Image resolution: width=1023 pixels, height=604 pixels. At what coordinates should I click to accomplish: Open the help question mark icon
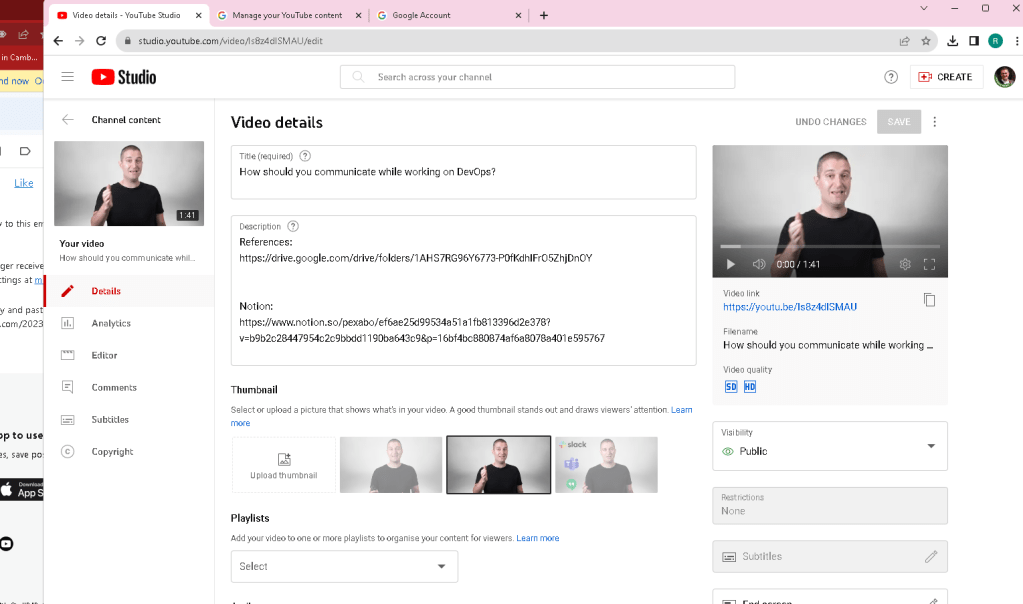tap(891, 77)
